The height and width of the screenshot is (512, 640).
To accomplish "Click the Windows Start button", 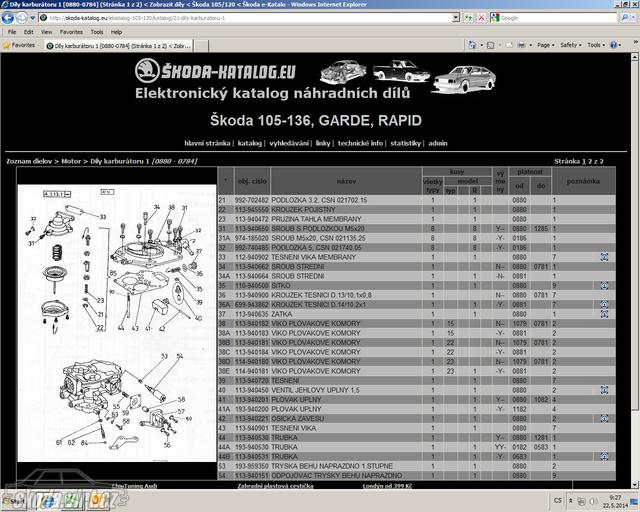I will click(13, 501).
